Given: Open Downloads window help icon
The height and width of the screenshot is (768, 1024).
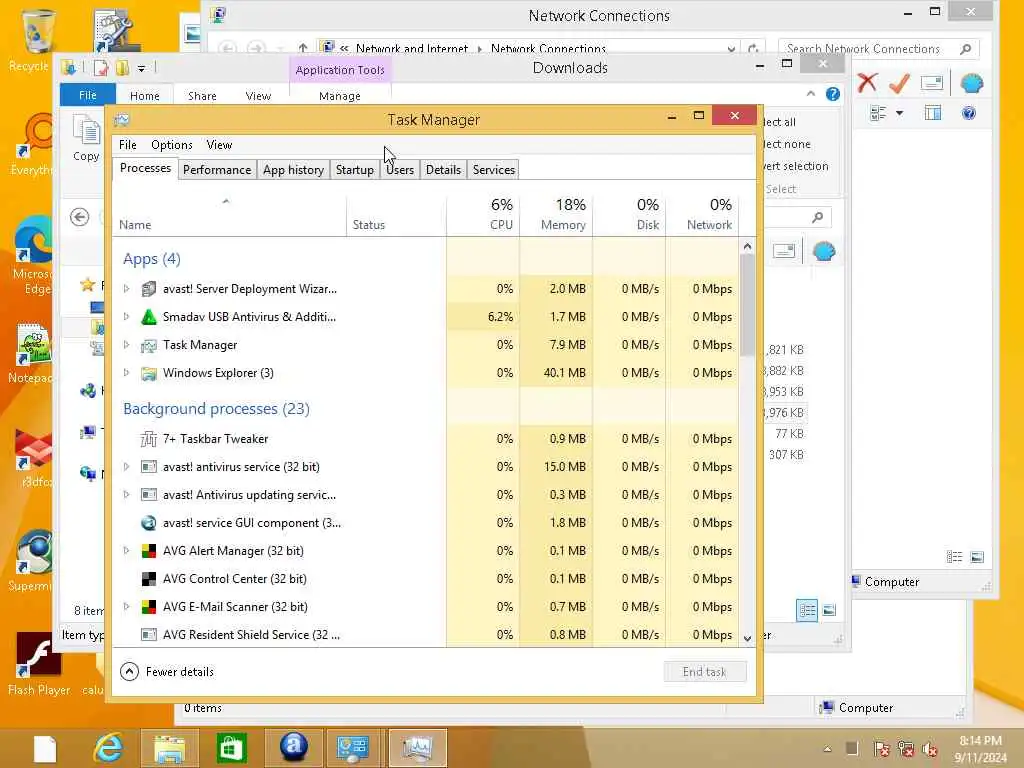Looking at the screenshot, I should coord(833,94).
